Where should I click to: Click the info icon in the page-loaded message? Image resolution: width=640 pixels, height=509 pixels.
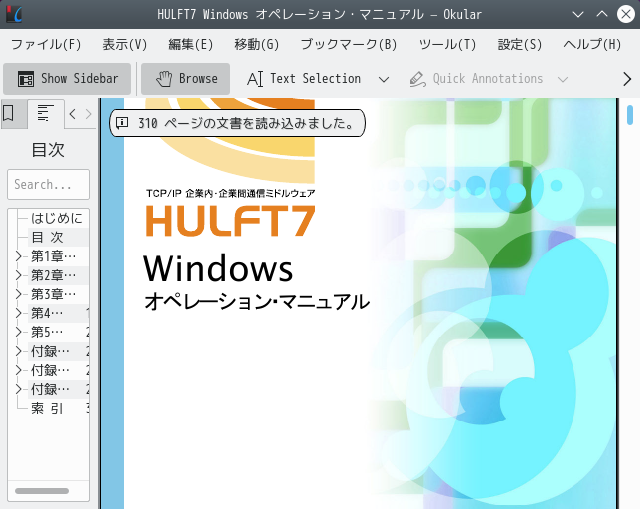(x=122, y=123)
